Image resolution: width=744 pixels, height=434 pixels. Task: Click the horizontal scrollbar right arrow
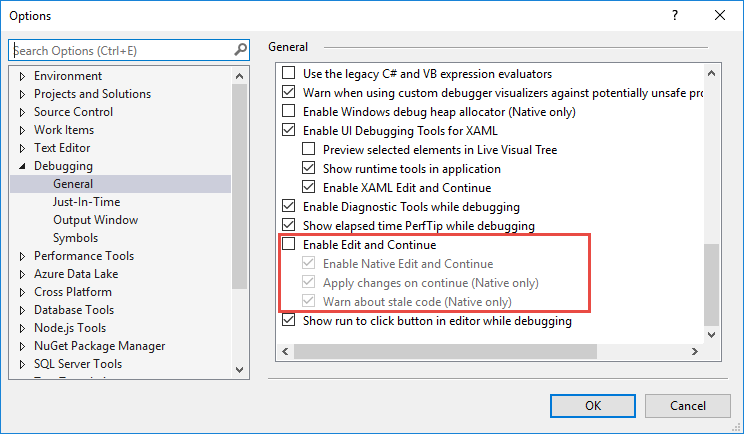(x=697, y=351)
